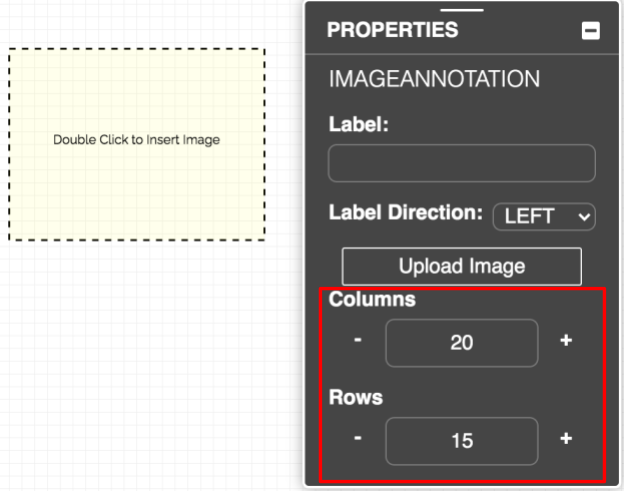Click the 'Label:' field caption
The width and height of the screenshot is (624, 491).
(358, 126)
